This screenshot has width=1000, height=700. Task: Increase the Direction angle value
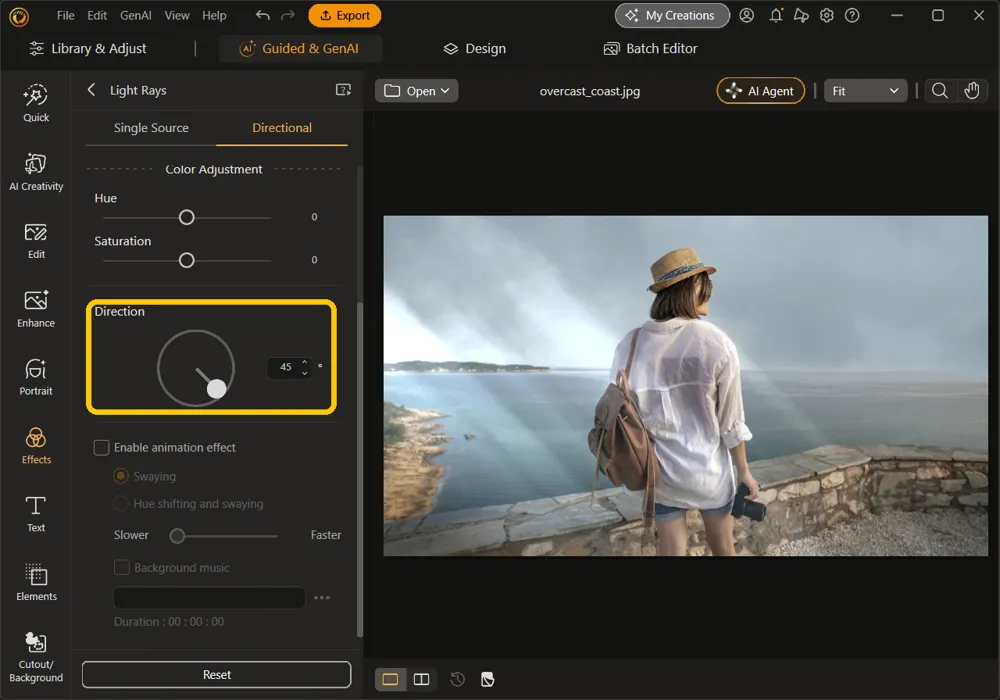(x=304, y=361)
